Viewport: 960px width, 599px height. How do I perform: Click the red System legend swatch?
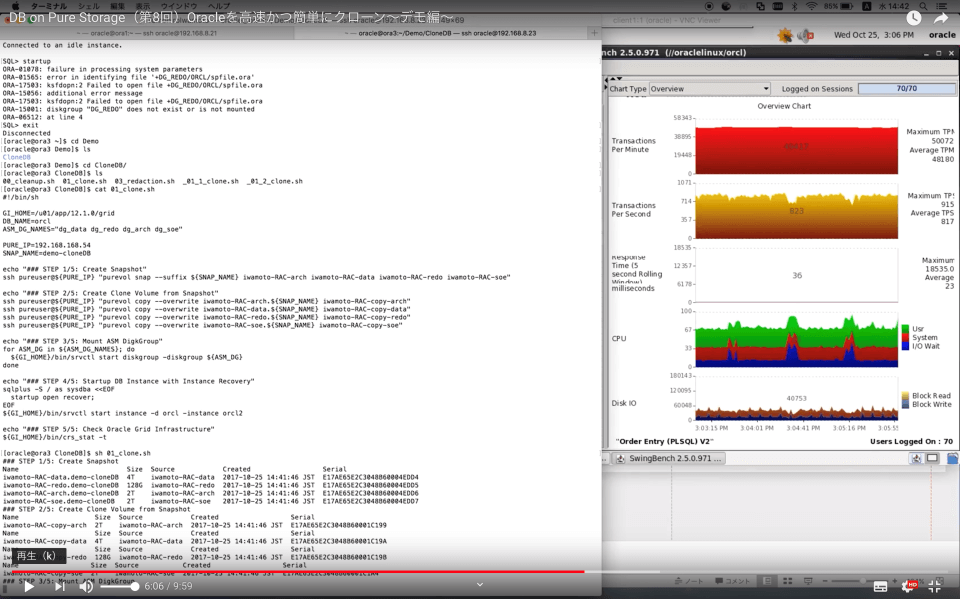pyautogui.click(x=906, y=337)
